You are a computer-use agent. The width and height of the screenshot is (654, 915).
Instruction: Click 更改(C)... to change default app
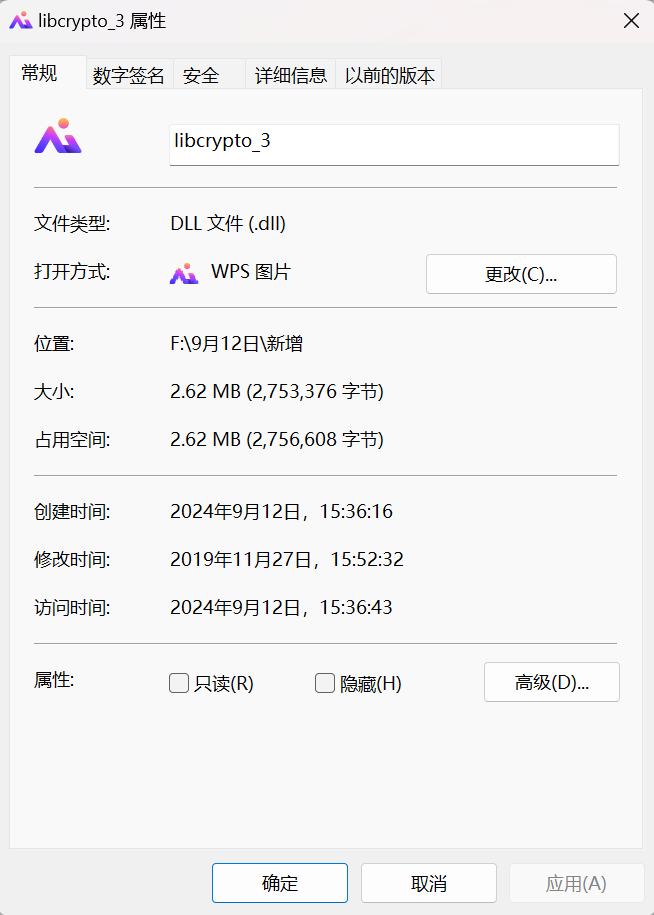click(x=521, y=273)
